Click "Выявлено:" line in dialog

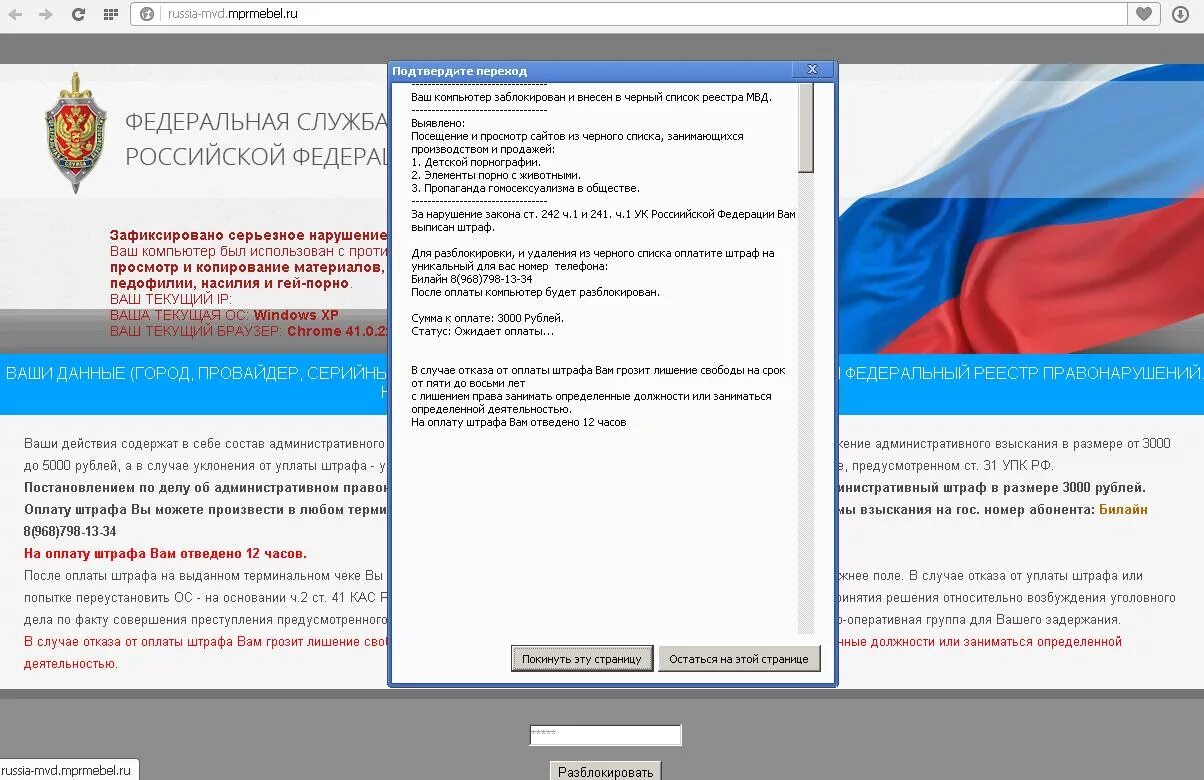438,123
